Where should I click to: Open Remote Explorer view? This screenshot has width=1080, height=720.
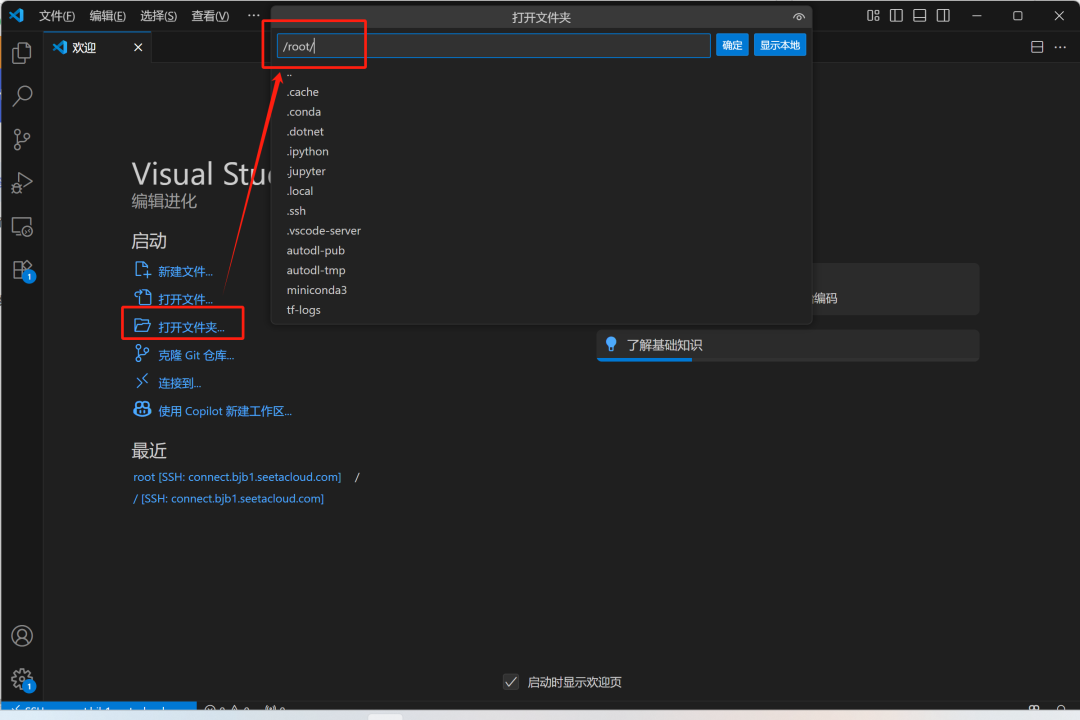(22, 227)
